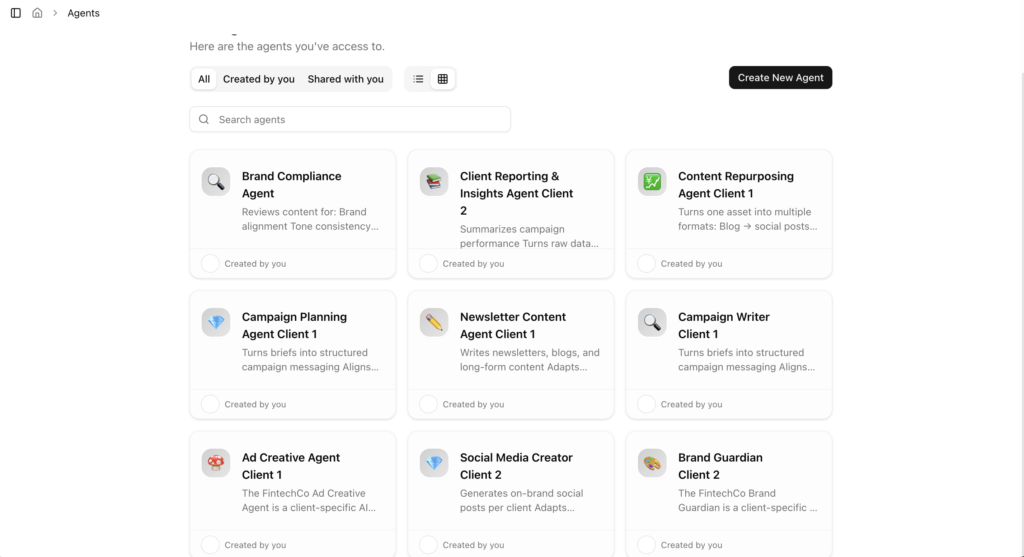The width and height of the screenshot is (1024, 557).
Task: Click the Ad Creative mushroom icon
Action: (215, 463)
